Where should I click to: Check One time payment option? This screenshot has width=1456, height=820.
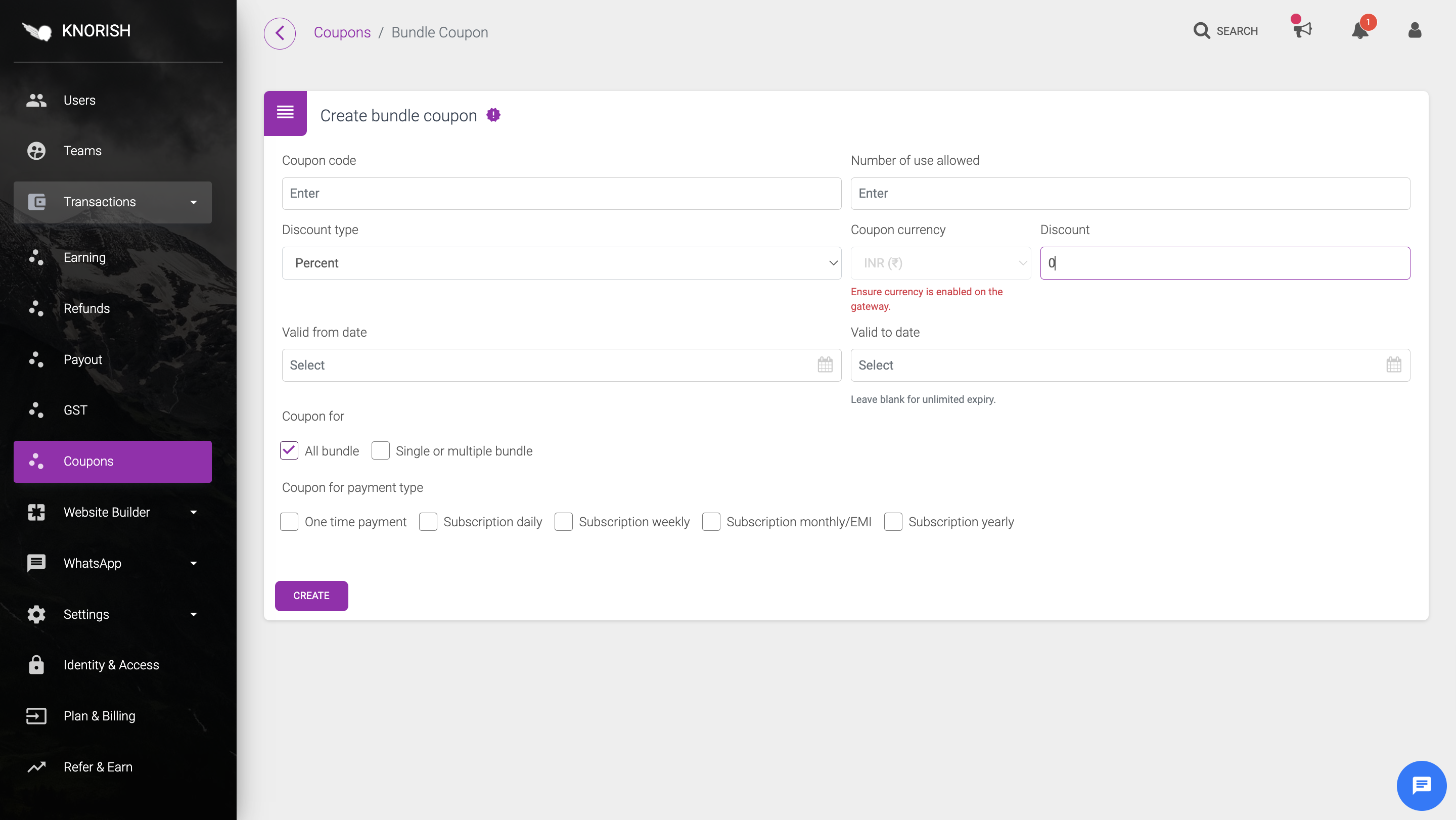pos(289,521)
